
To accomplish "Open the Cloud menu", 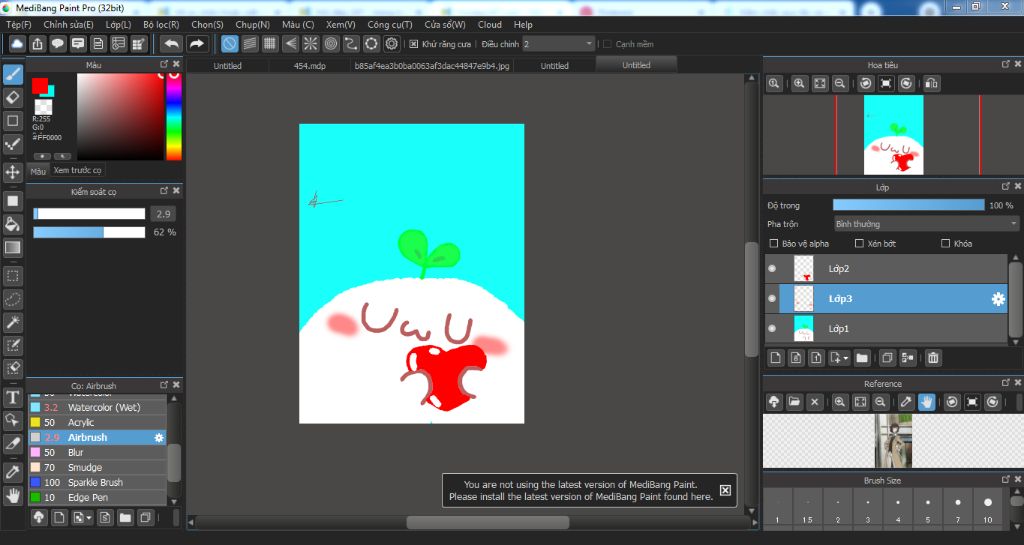I will pos(490,24).
